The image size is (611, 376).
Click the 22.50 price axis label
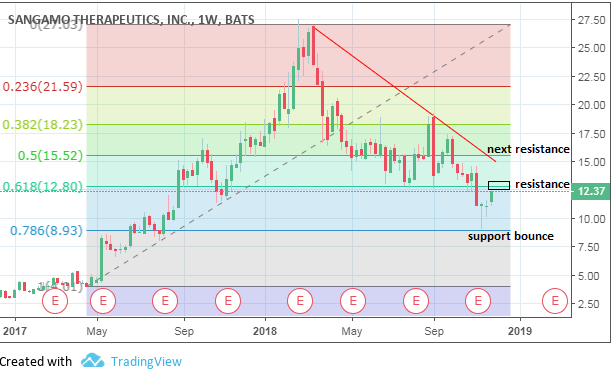pyautogui.click(x=591, y=77)
